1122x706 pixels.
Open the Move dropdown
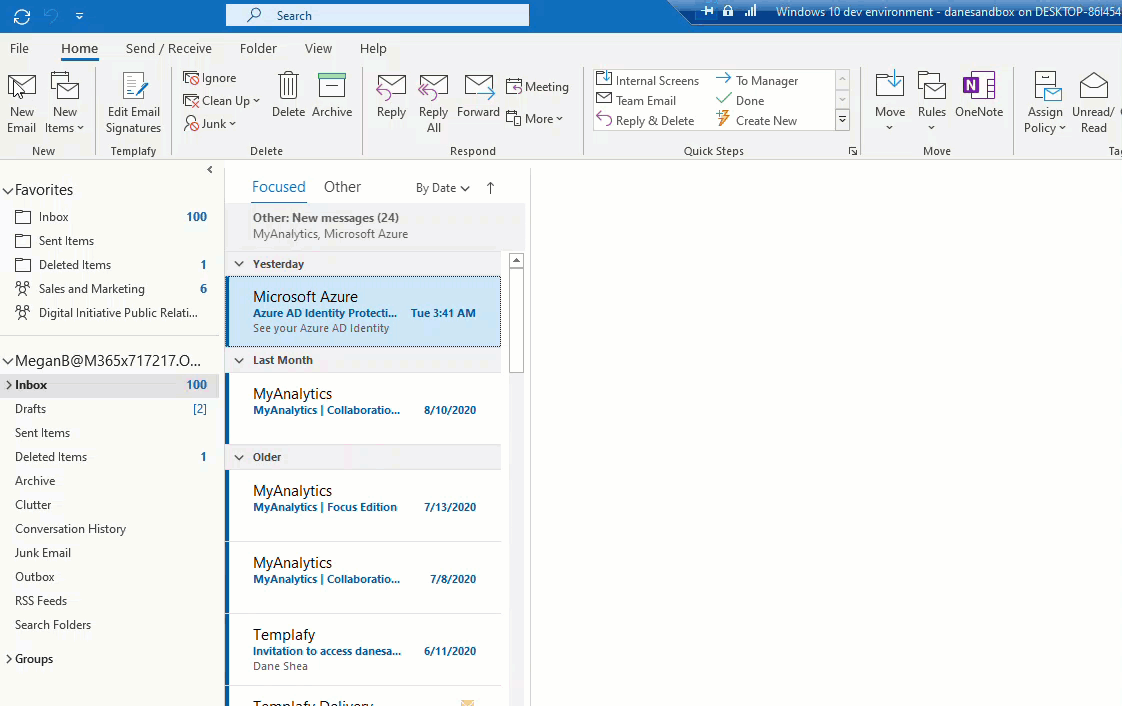(890, 102)
